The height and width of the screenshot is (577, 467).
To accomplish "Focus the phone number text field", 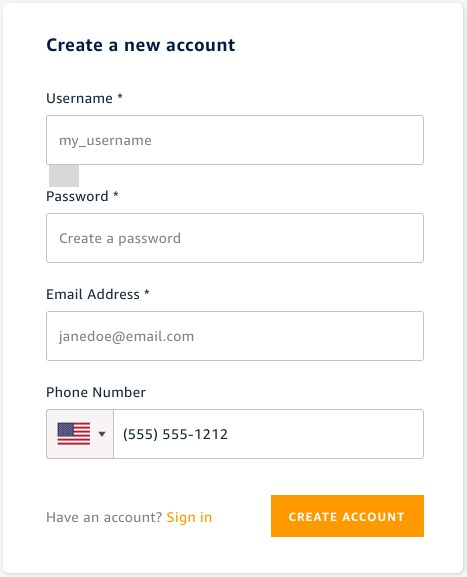I will [269, 434].
